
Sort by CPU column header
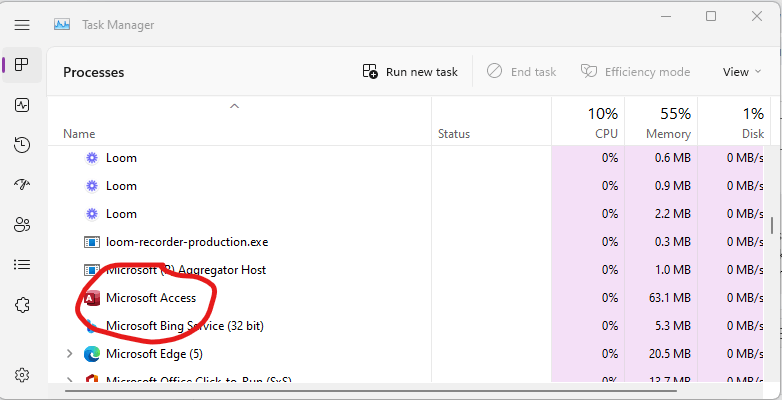click(588, 121)
